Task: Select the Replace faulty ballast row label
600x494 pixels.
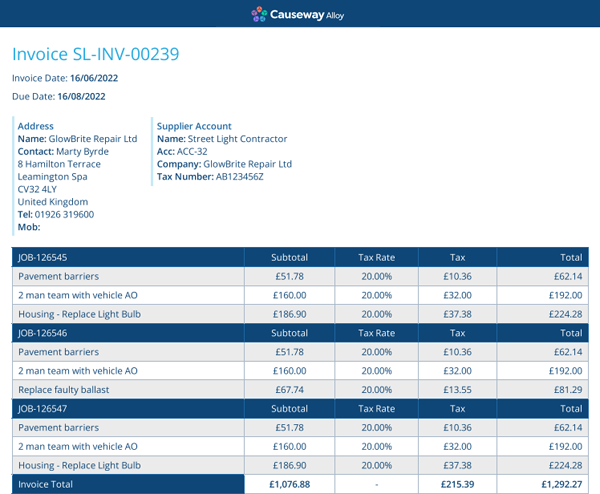Action: [x=64, y=390]
